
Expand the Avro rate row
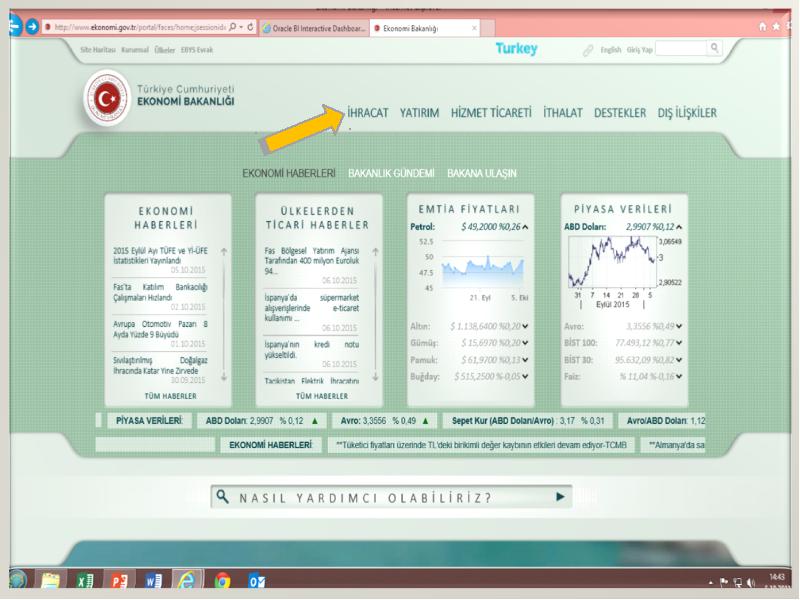pyautogui.click(x=679, y=327)
